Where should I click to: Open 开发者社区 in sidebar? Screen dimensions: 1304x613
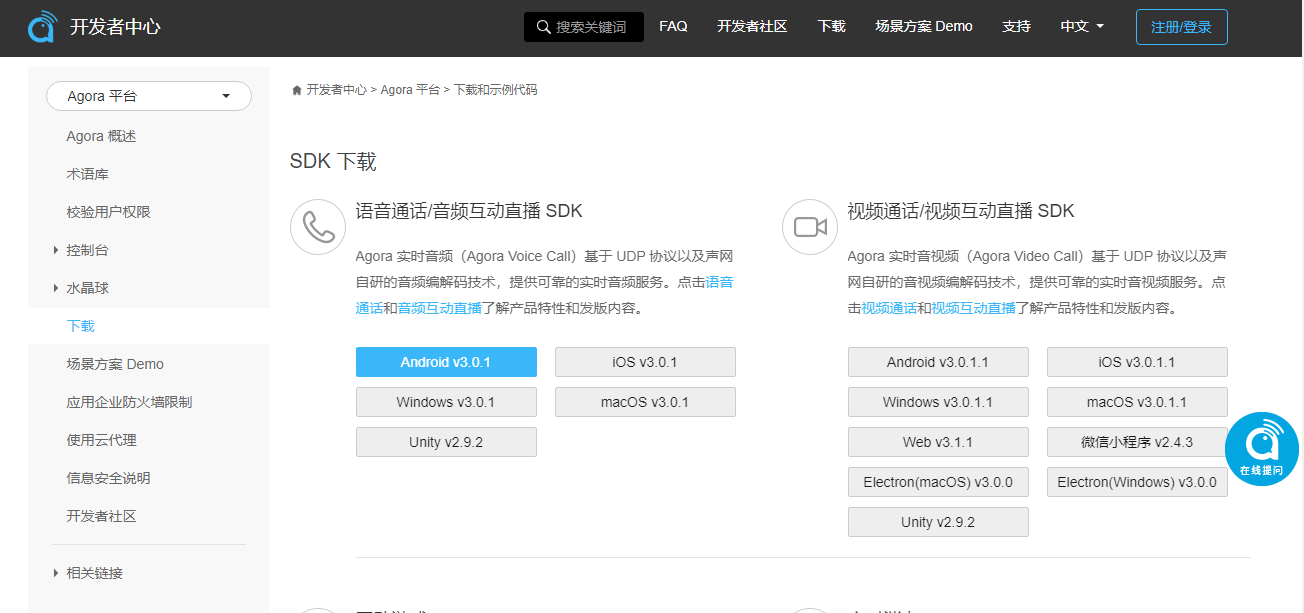coord(101,516)
